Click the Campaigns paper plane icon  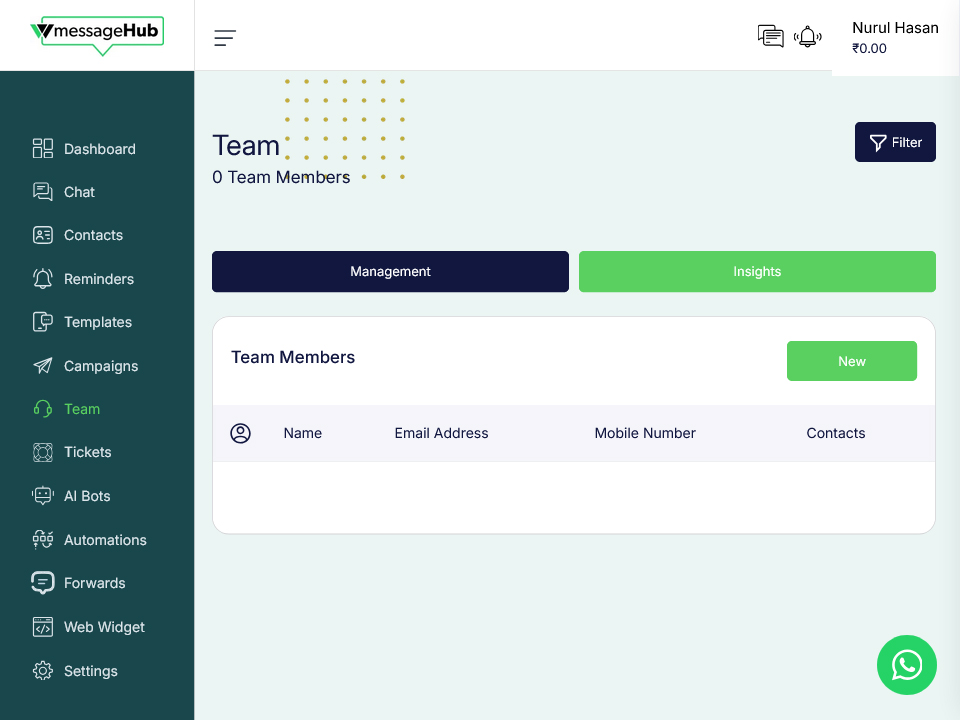(x=43, y=366)
